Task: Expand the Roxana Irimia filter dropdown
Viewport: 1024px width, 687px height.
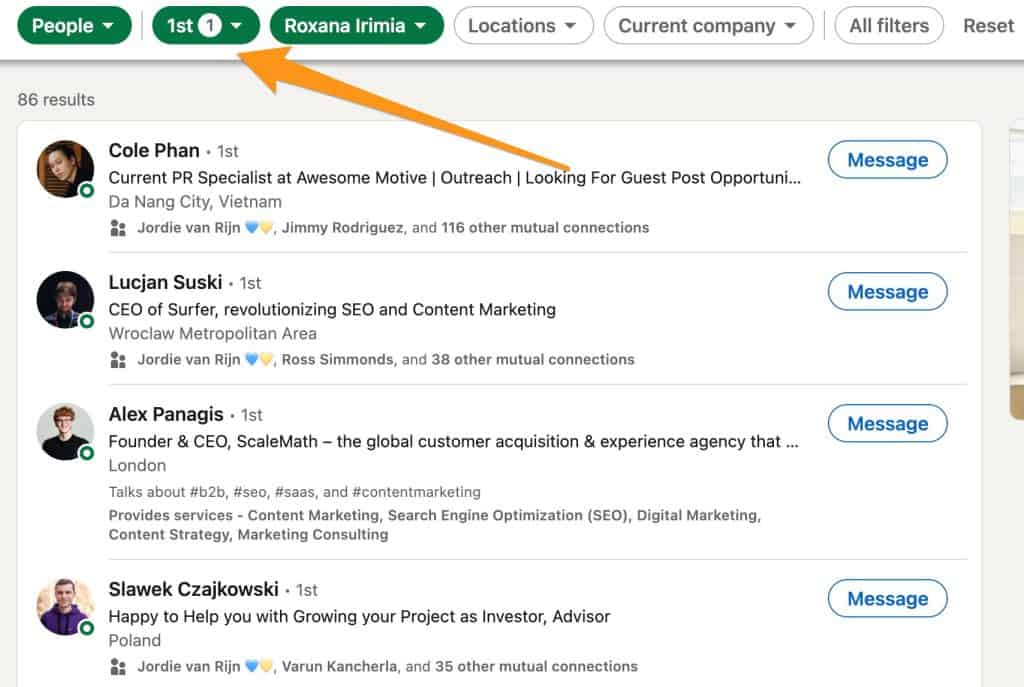Action: point(356,26)
